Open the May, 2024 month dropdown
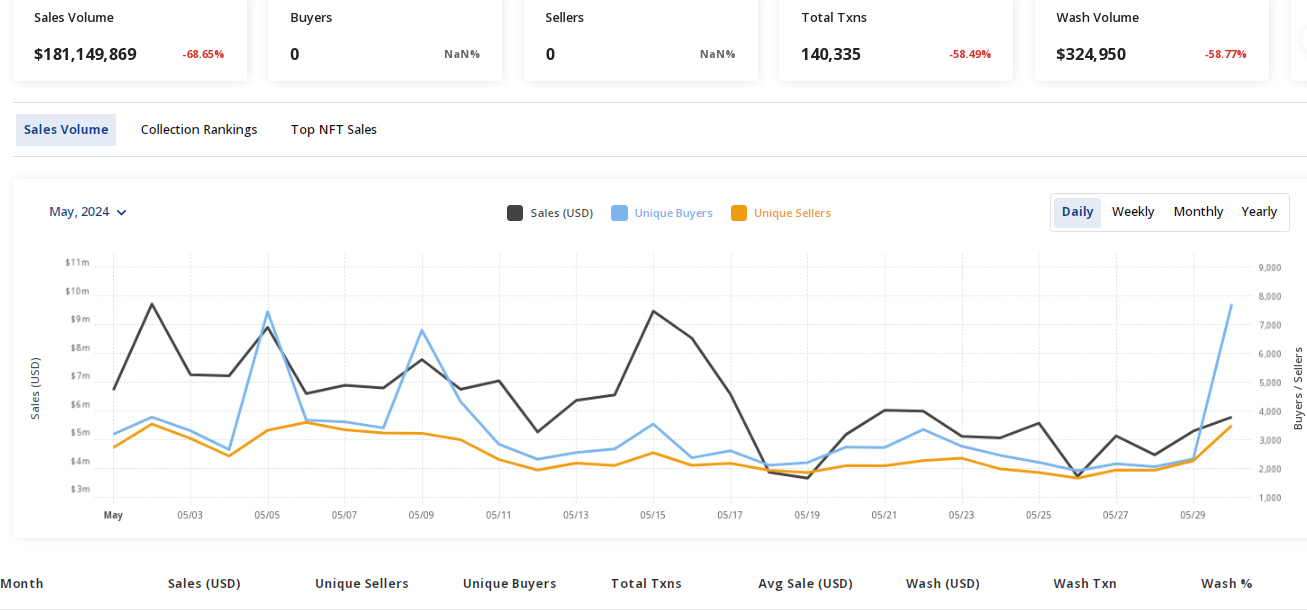 88,212
